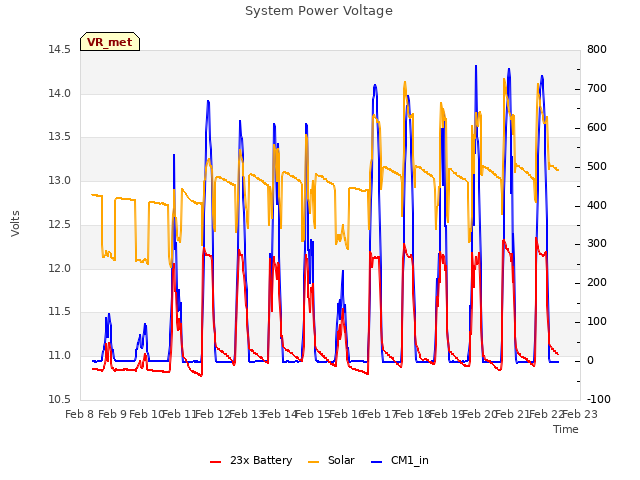The image size is (640, 480).
Task: Click the "Feb 8" date label
Action: pyautogui.click(x=80, y=415)
